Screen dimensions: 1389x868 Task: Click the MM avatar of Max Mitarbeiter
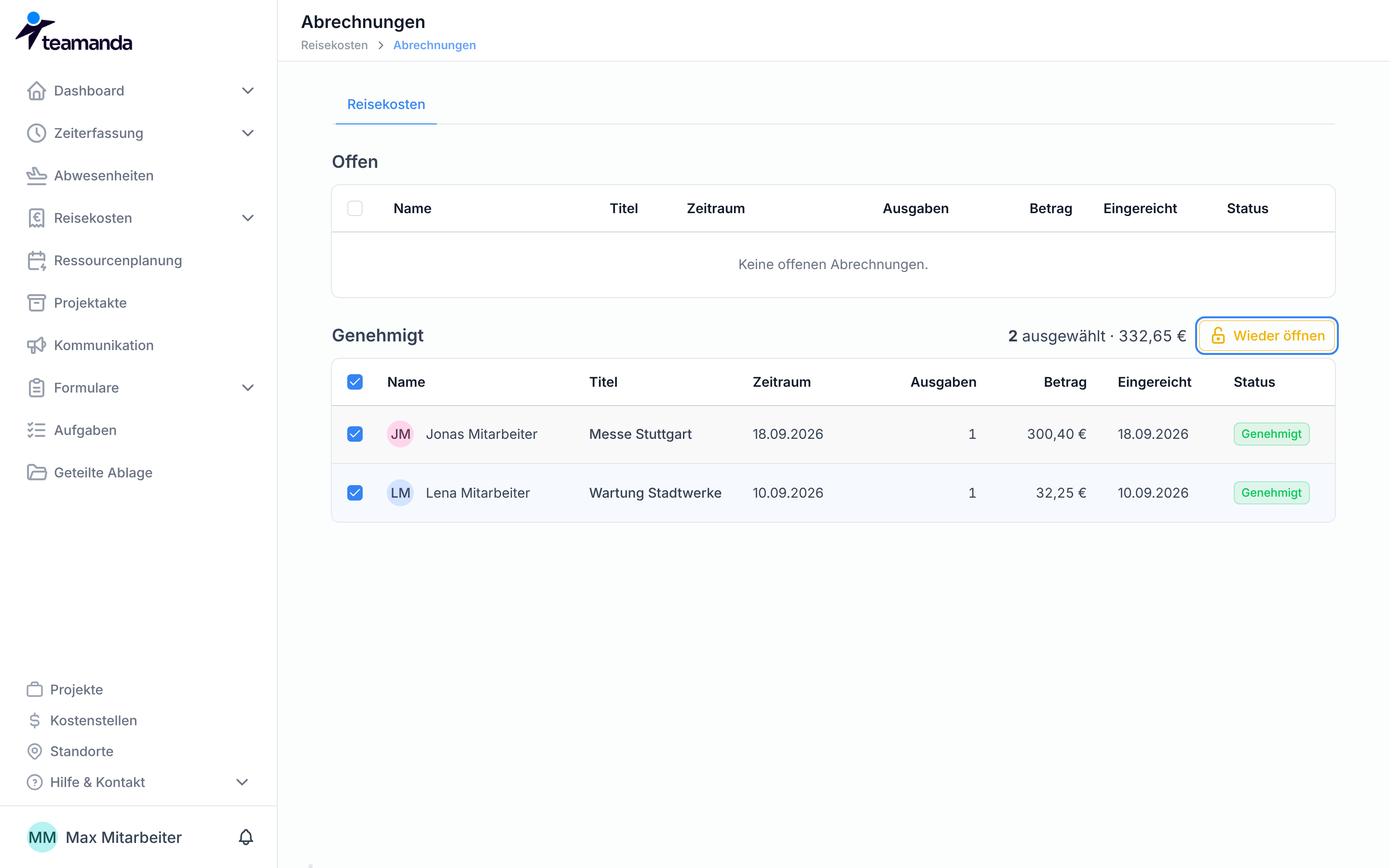click(x=42, y=838)
